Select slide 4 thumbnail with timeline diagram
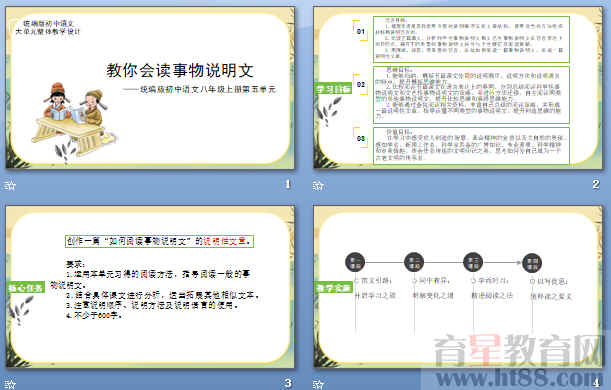Viewport: 611px width, 390px height. (458, 287)
